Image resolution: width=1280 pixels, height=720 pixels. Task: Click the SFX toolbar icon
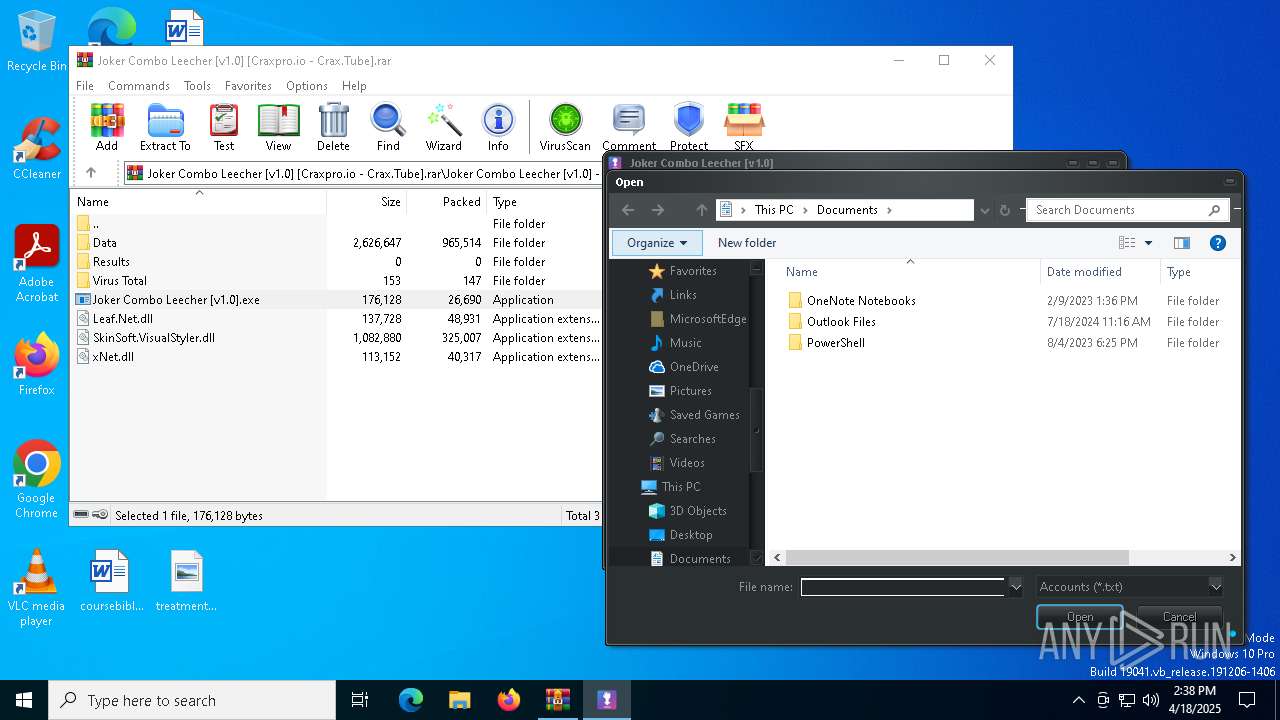coord(744,127)
